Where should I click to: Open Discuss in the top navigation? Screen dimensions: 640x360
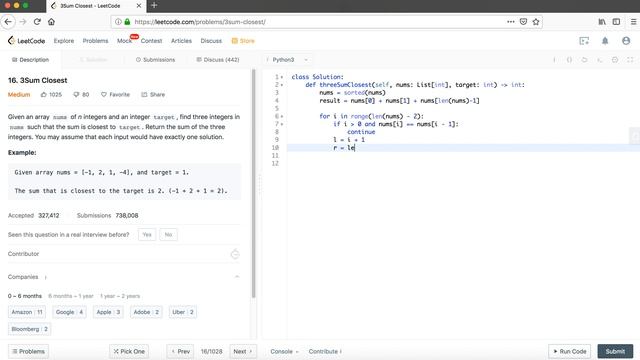pyautogui.click(x=211, y=41)
